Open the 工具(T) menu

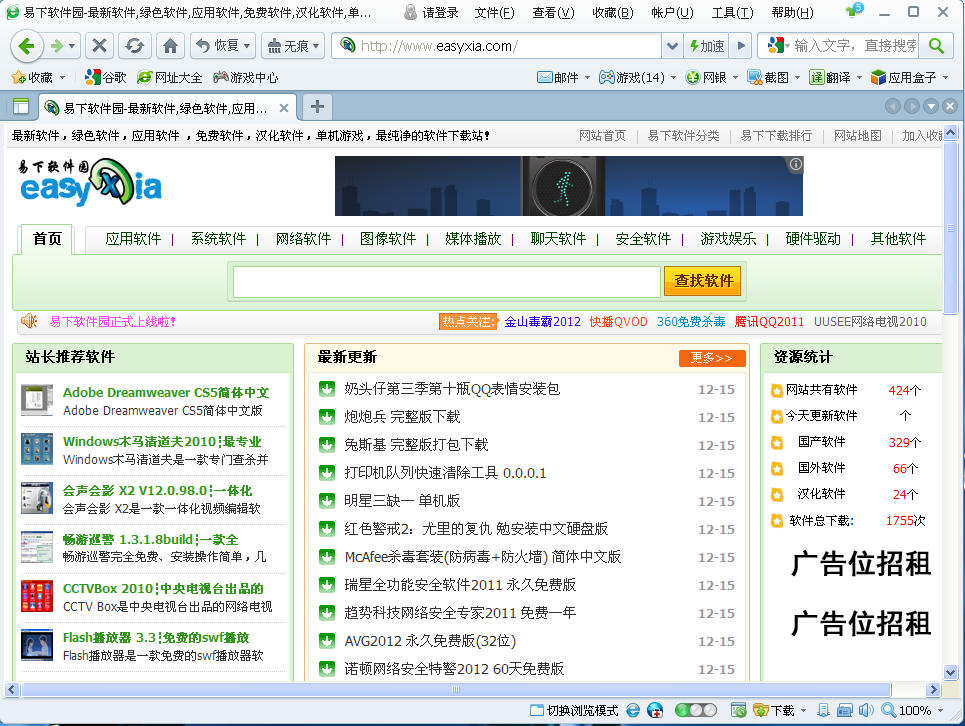tap(732, 13)
